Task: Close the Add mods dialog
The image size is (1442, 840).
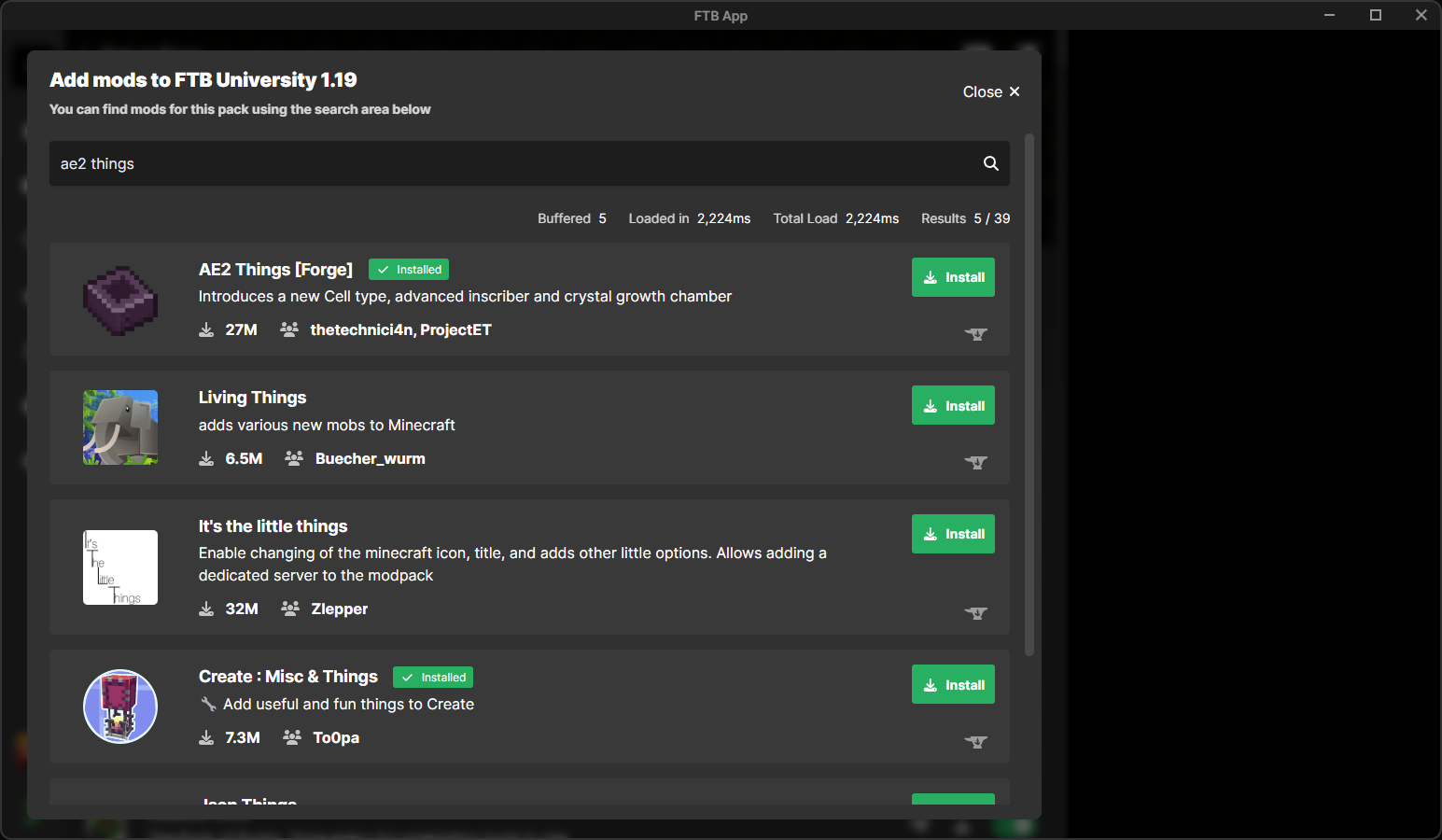Action: tap(990, 91)
